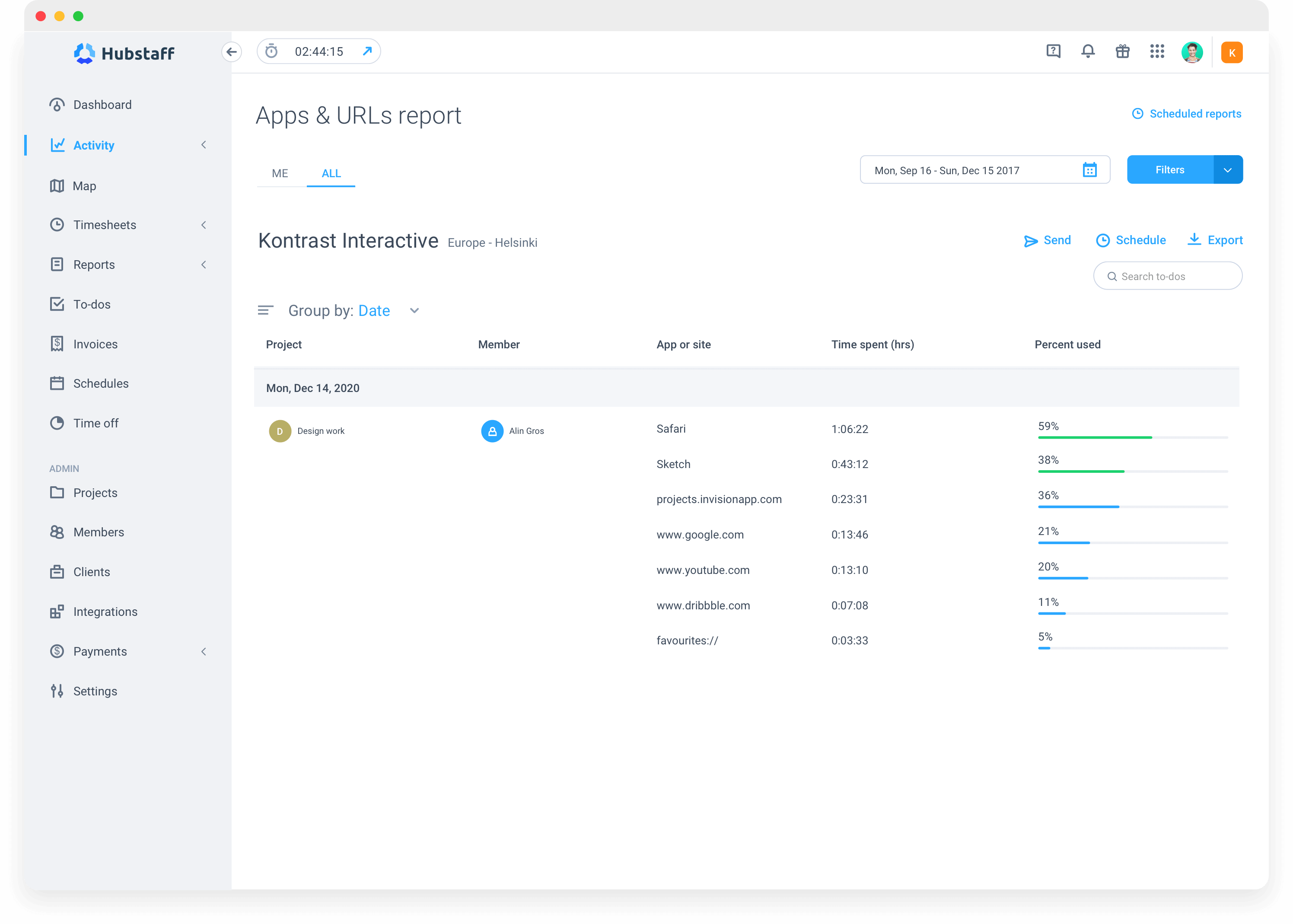Open Invoices from the sidebar
1293x924 pixels.
[95, 344]
